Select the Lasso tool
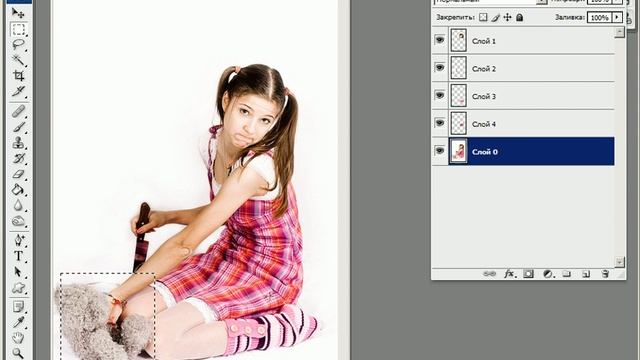Image resolution: width=640 pixels, height=360 pixels. 18,44
